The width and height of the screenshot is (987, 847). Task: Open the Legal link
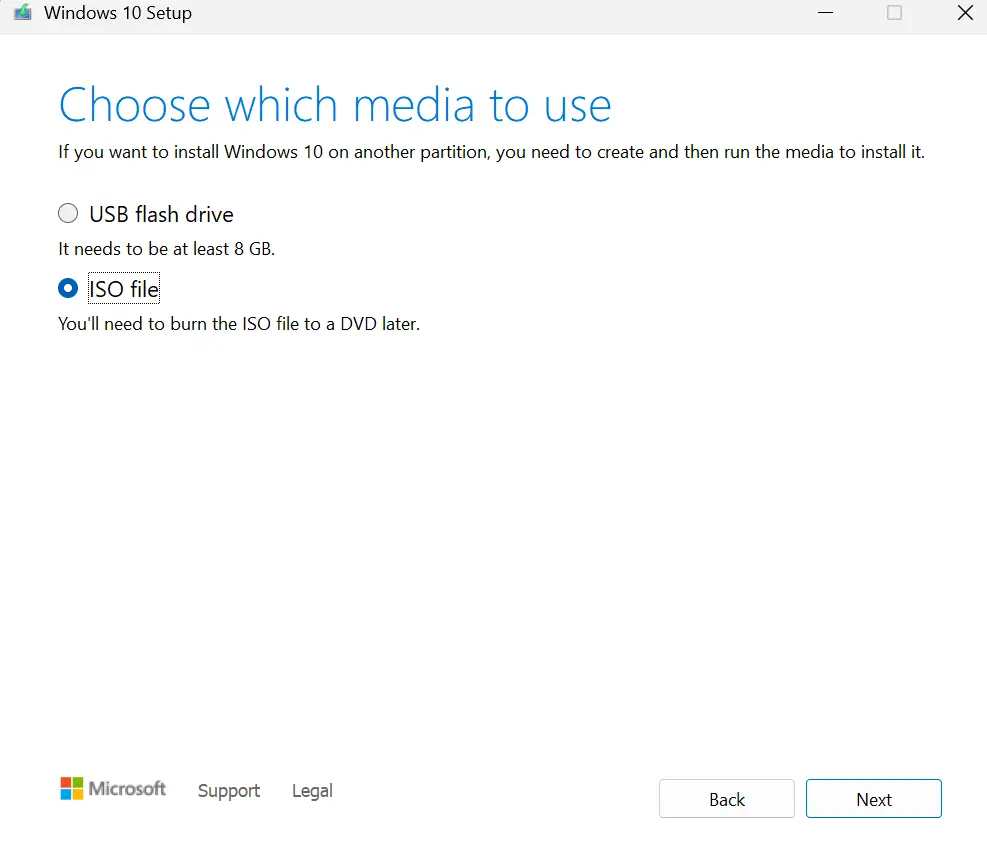(x=312, y=791)
